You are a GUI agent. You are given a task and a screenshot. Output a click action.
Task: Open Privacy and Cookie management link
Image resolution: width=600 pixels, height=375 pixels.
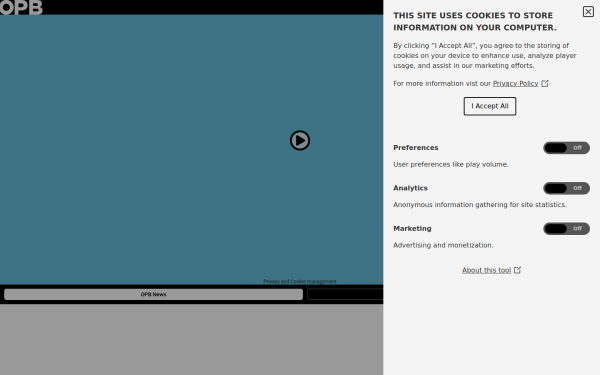(300, 281)
